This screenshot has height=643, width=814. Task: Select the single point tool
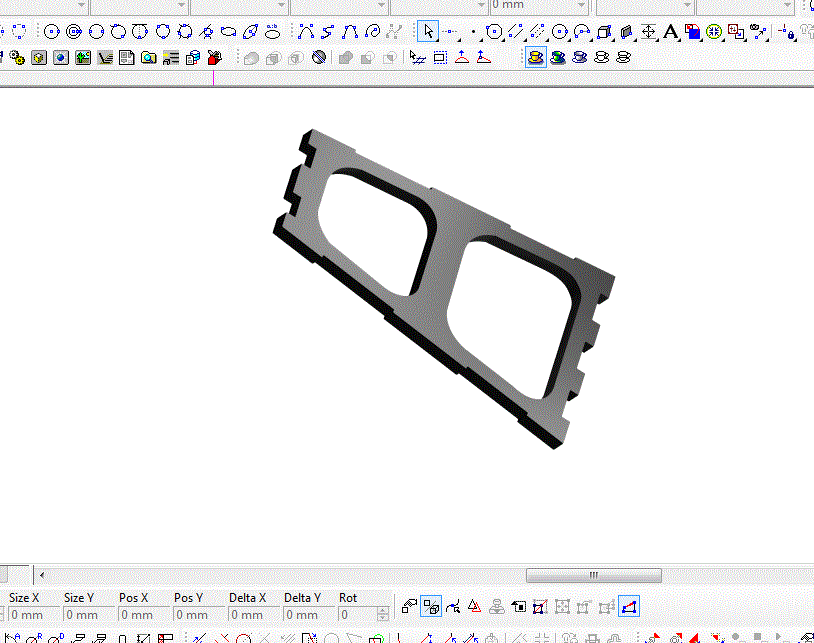coord(473,32)
